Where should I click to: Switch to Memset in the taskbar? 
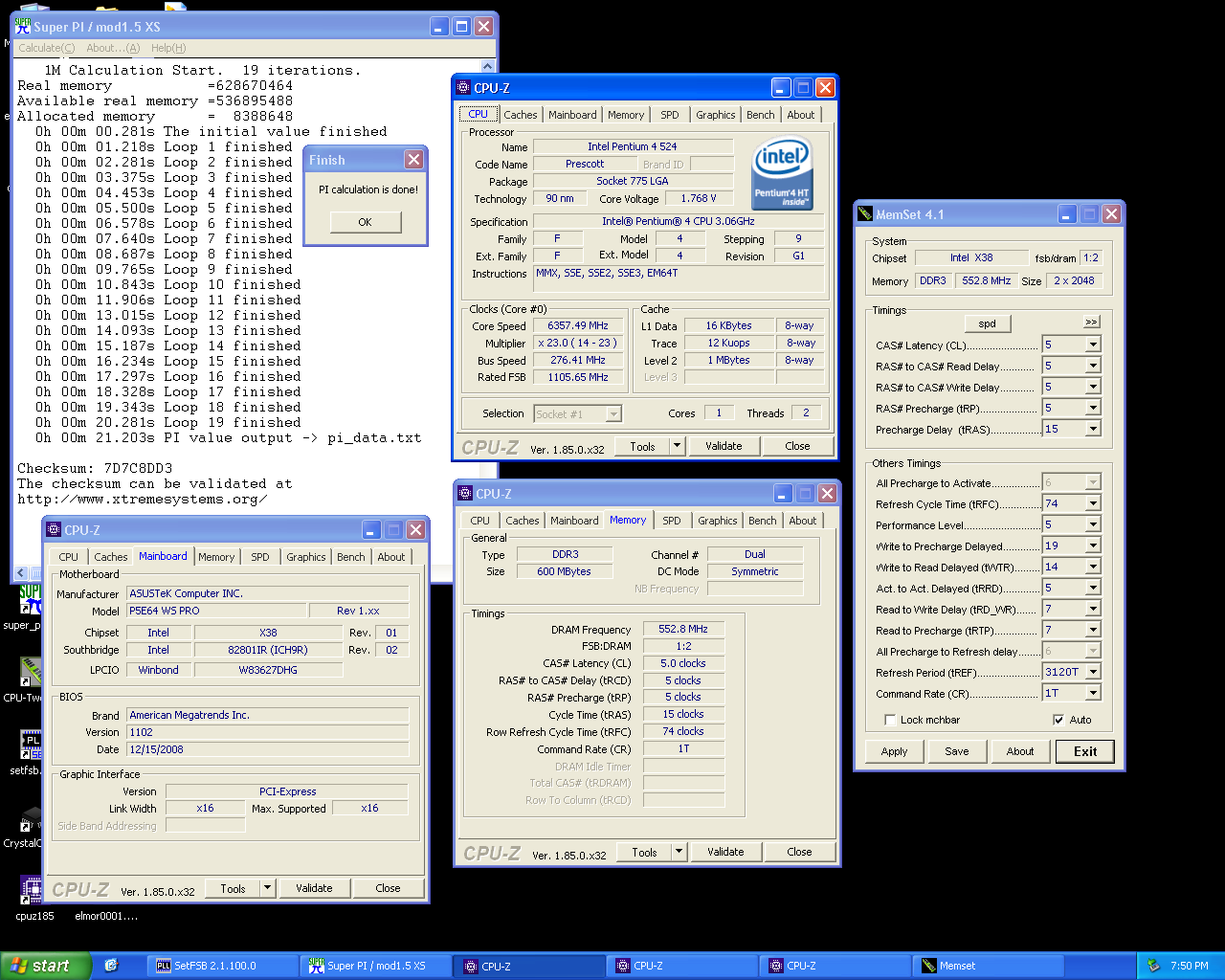tap(988, 966)
